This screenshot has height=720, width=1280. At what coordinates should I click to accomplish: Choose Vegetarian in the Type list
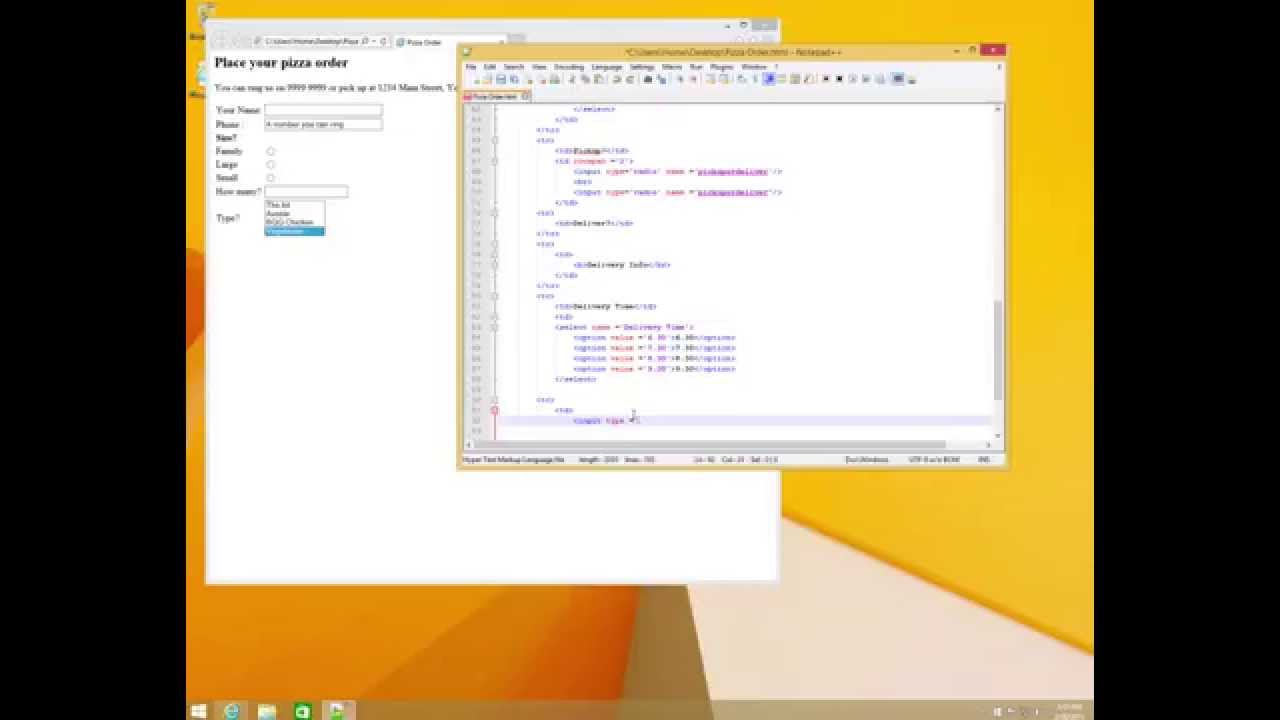click(294, 231)
